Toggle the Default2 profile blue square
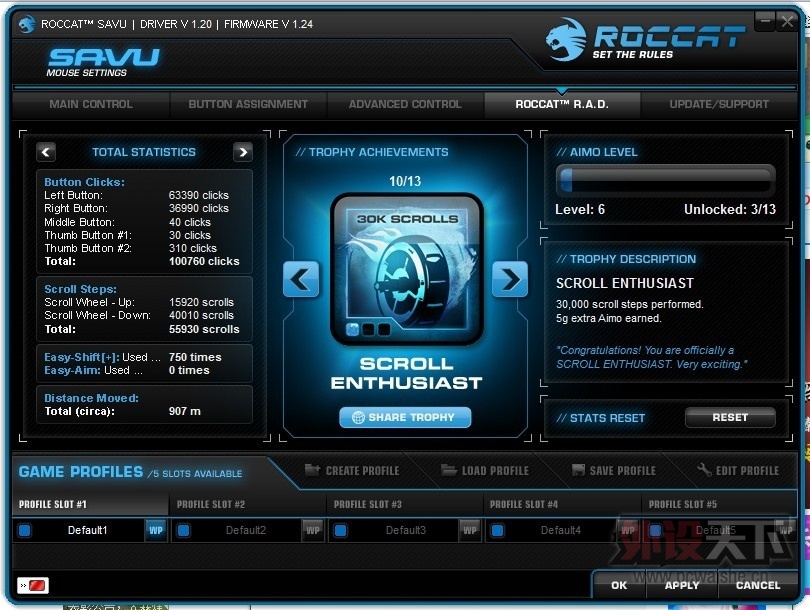The width and height of the screenshot is (810, 610). pyautogui.click(x=183, y=530)
